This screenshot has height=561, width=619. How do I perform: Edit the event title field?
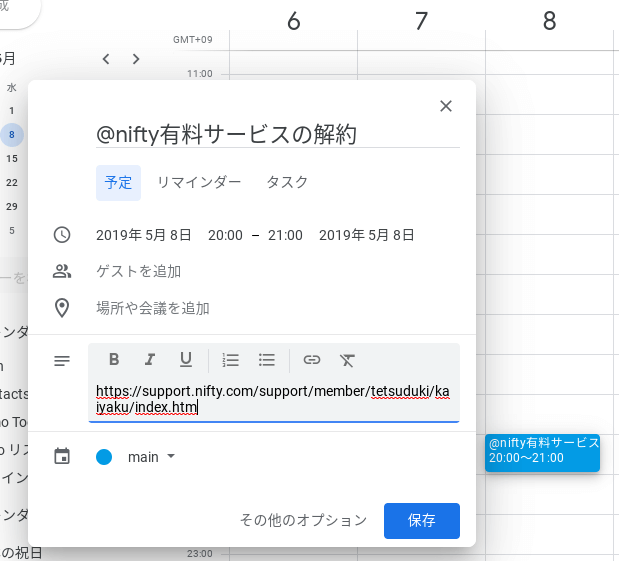point(278,134)
